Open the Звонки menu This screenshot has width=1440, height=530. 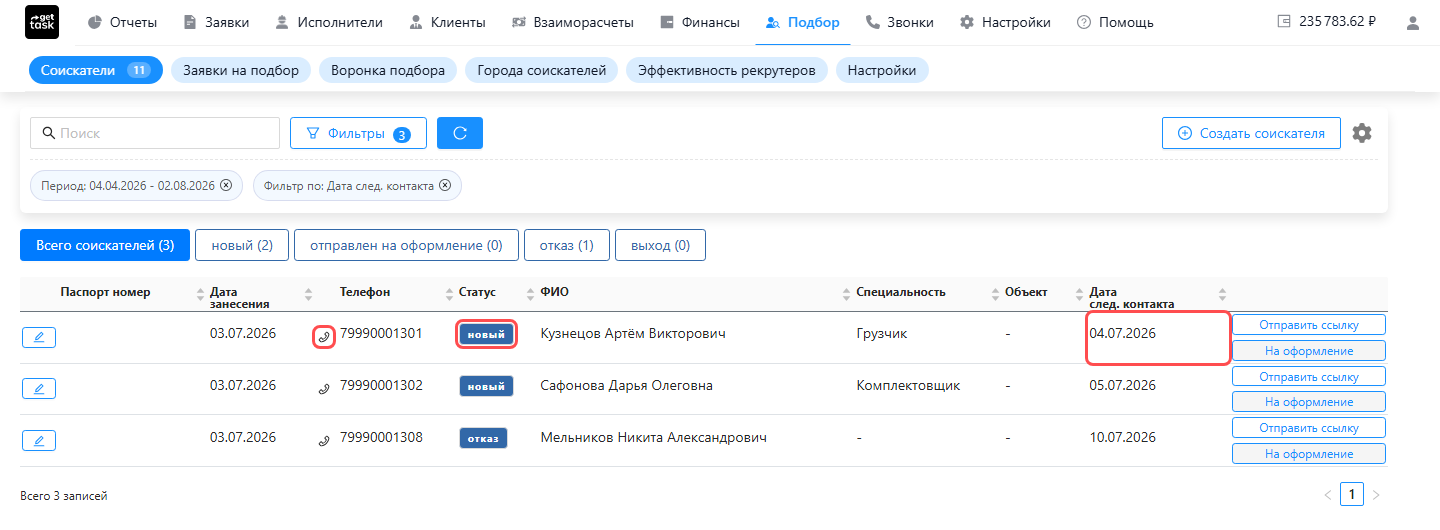click(x=899, y=22)
